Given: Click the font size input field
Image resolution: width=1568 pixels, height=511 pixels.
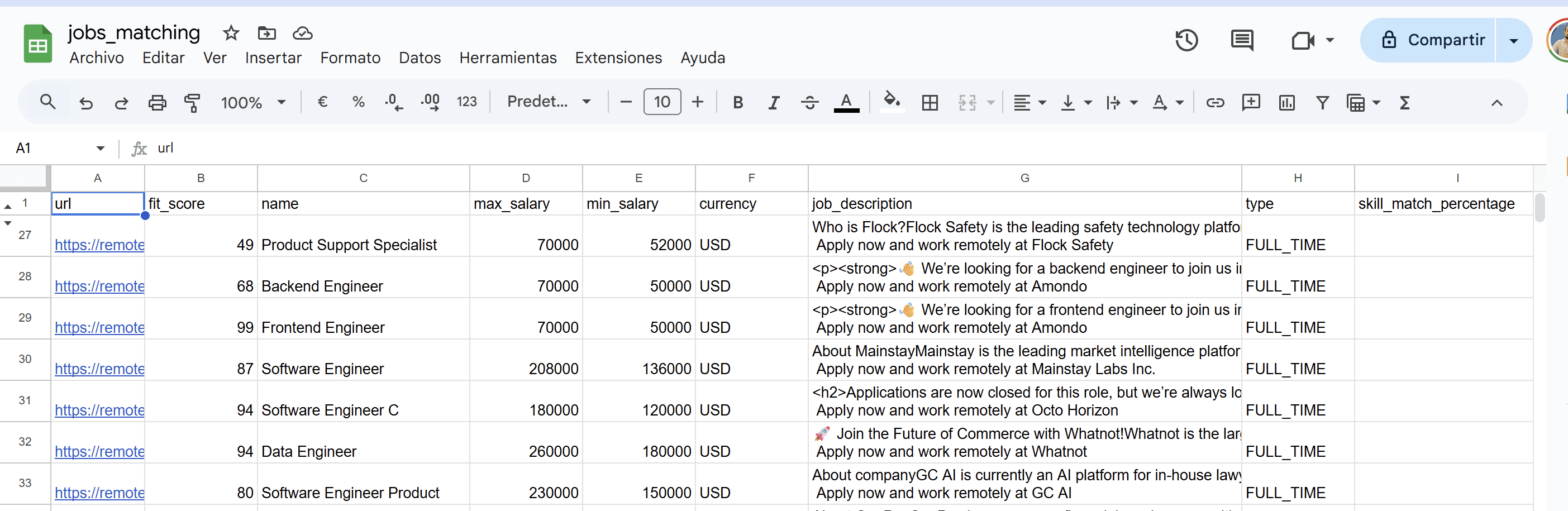Looking at the screenshot, I should pos(661,102).
